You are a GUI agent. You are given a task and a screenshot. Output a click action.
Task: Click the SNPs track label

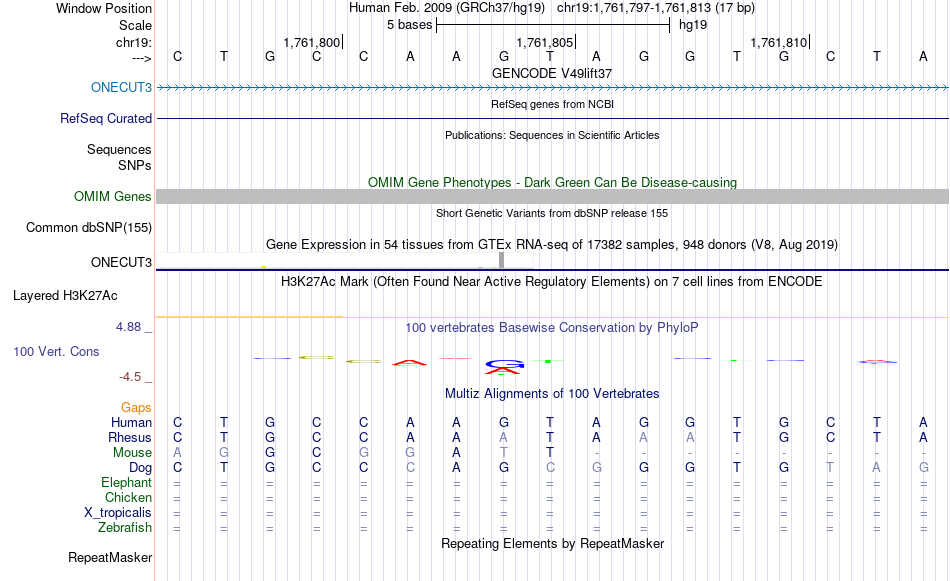click(135, 165)
